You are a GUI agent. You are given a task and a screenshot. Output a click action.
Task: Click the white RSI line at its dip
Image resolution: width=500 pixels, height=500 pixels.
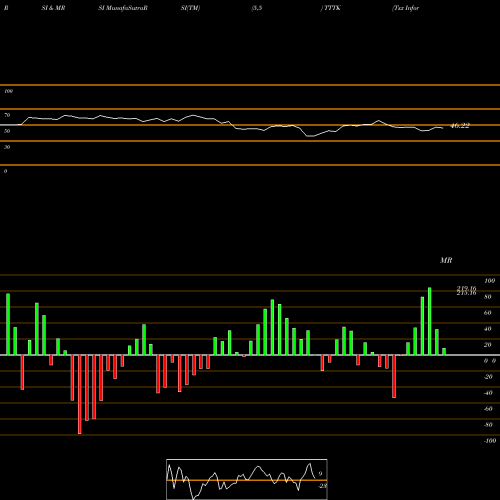(310, 136)
